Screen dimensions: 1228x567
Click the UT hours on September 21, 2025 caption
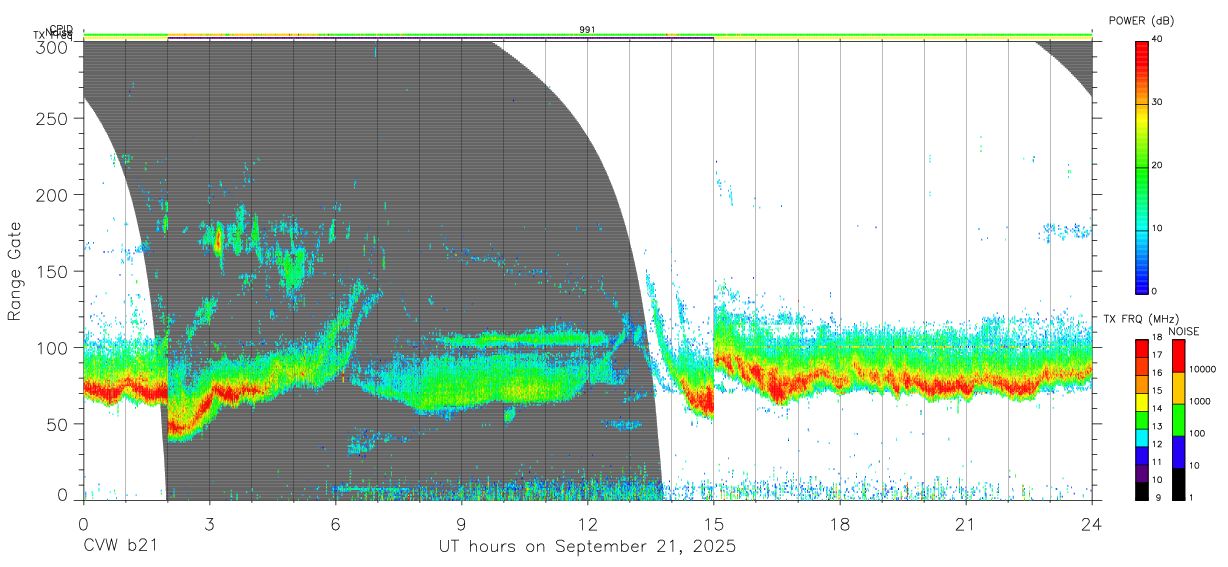[x=587, y=547]
